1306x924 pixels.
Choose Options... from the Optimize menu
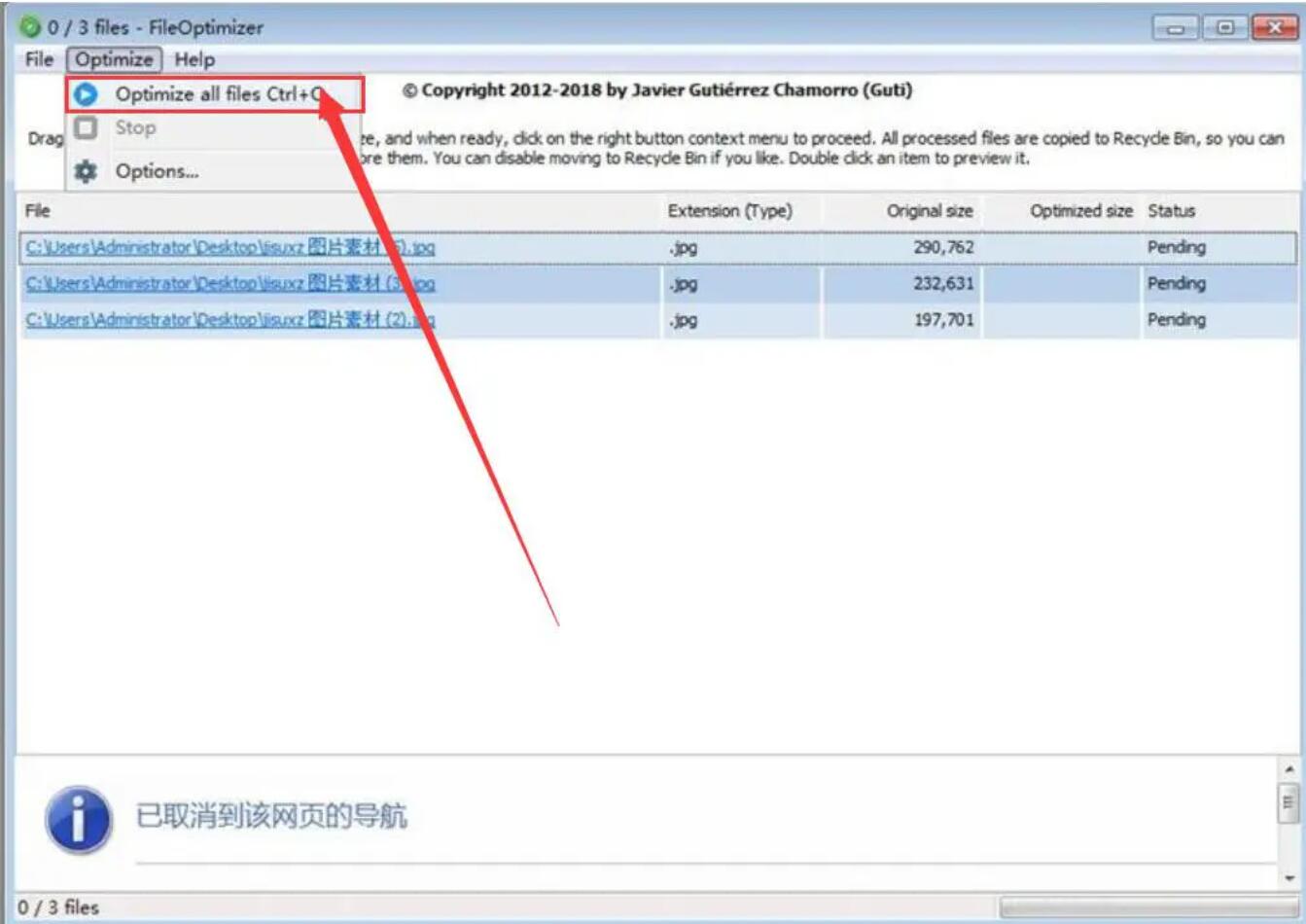pos(156,171)
